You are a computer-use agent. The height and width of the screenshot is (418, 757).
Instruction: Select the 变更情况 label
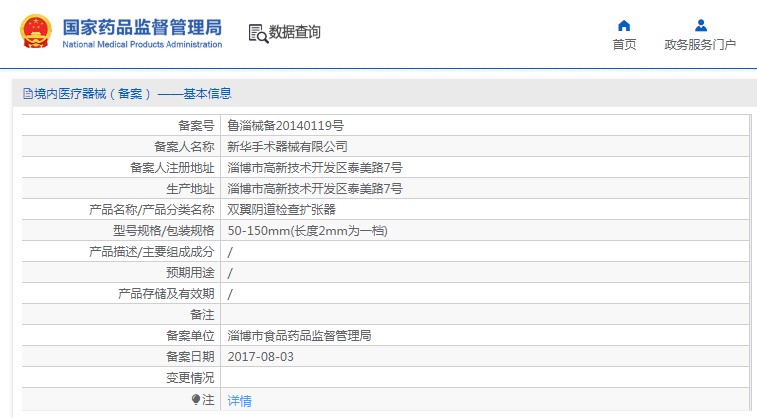190,377
